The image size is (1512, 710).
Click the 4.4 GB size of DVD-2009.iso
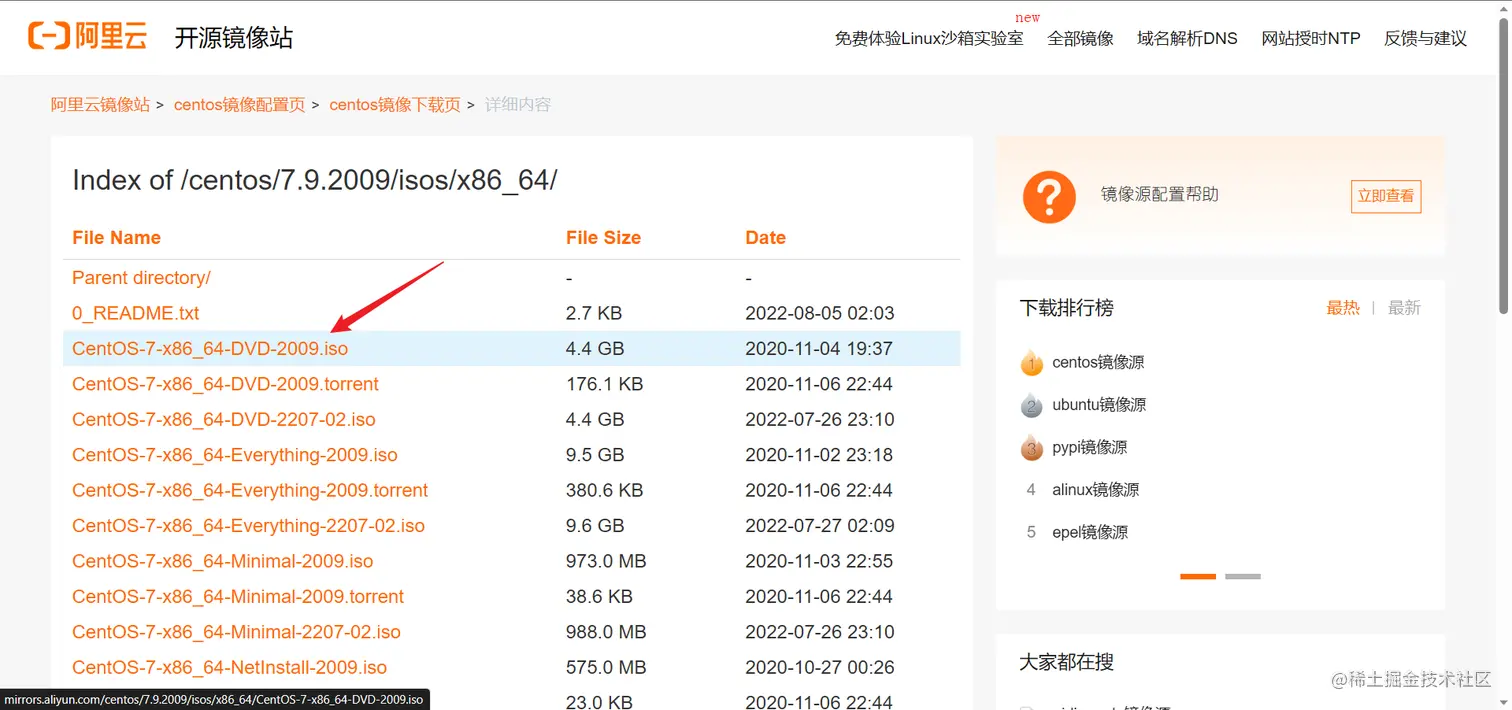point(595,349)
